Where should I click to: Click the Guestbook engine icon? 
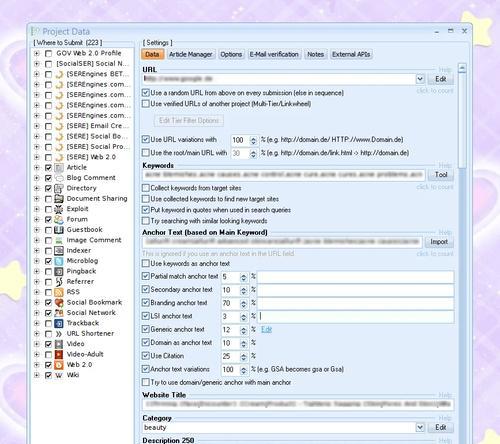click(59, 230)
